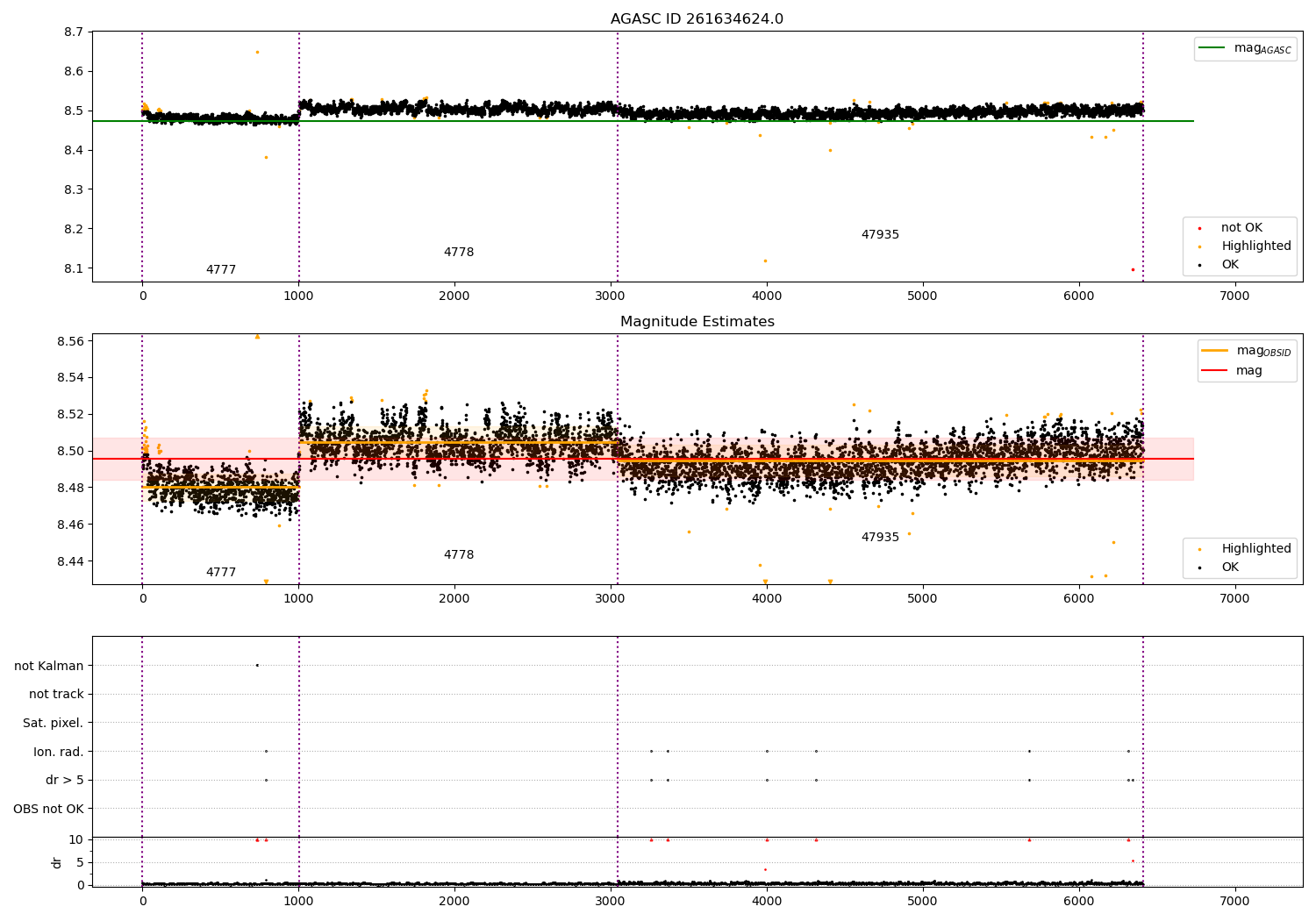Screen dimensions: 1316x921
Task: Select the "Magnitude Estimates" plot title
Action: tap(697, 322)
